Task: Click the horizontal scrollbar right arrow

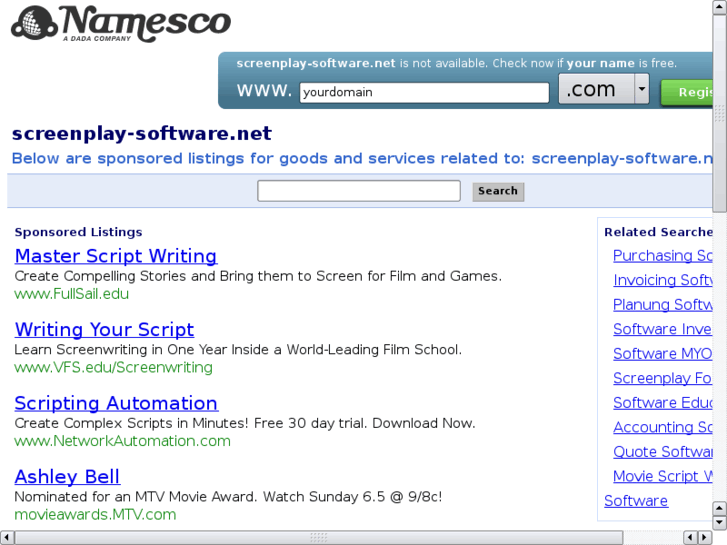Action: [x=705, y=538]
